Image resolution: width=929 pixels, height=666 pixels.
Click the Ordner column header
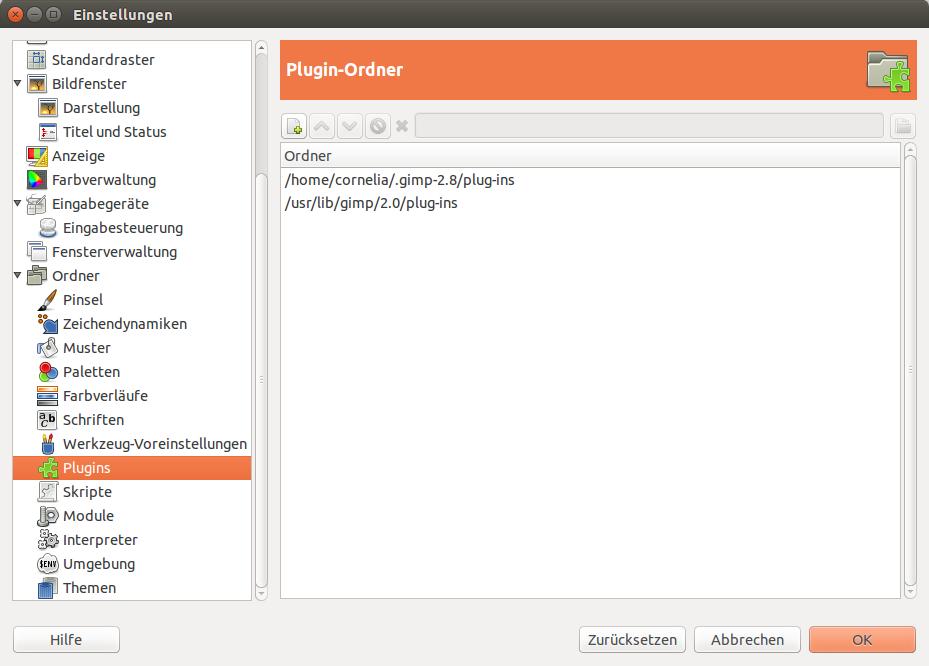[590, 156]
